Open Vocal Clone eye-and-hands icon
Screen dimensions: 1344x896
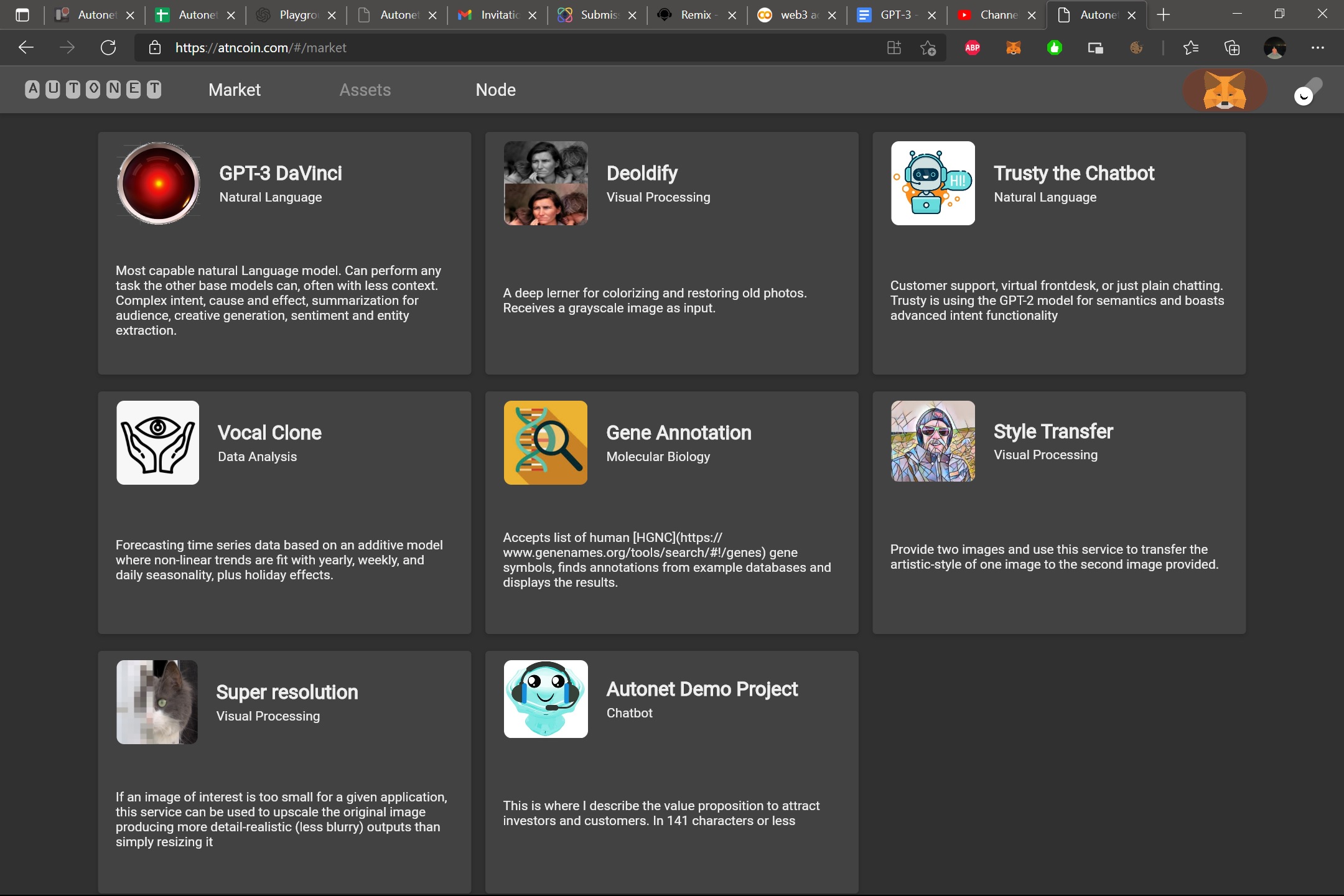[x=158, y=442]
